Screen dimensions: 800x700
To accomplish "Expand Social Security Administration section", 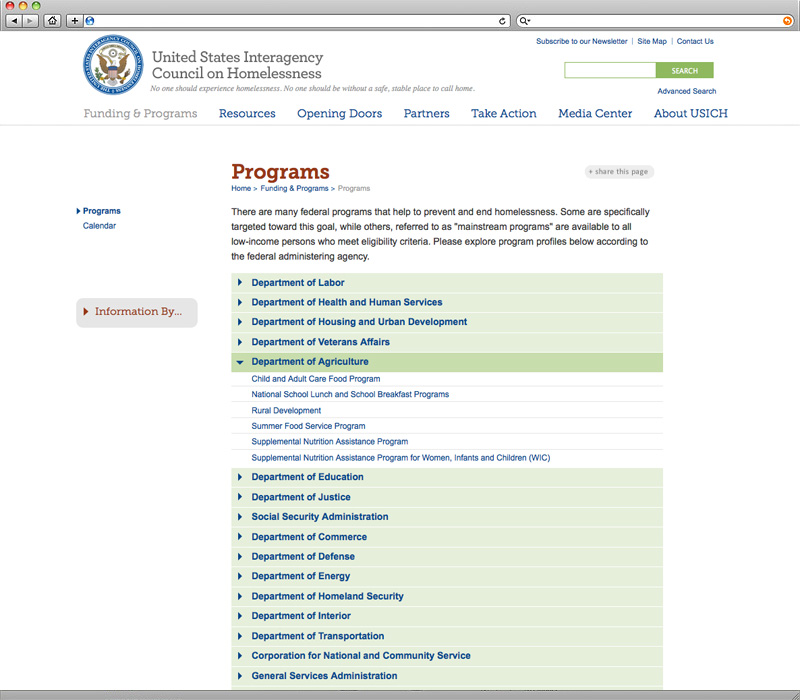I will click(447, 517).
